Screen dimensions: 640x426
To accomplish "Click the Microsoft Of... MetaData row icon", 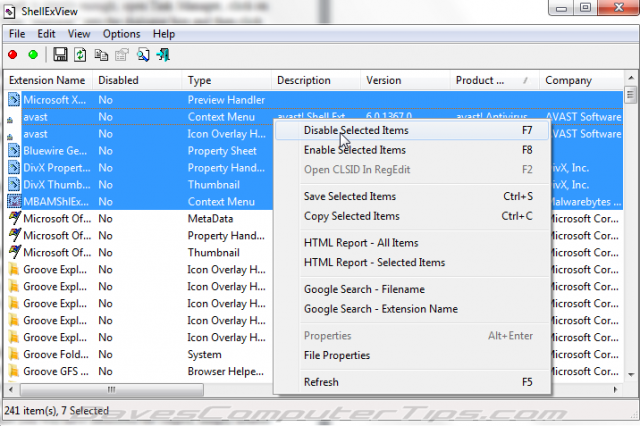I will pyautogui.click(x=15, y=218).
